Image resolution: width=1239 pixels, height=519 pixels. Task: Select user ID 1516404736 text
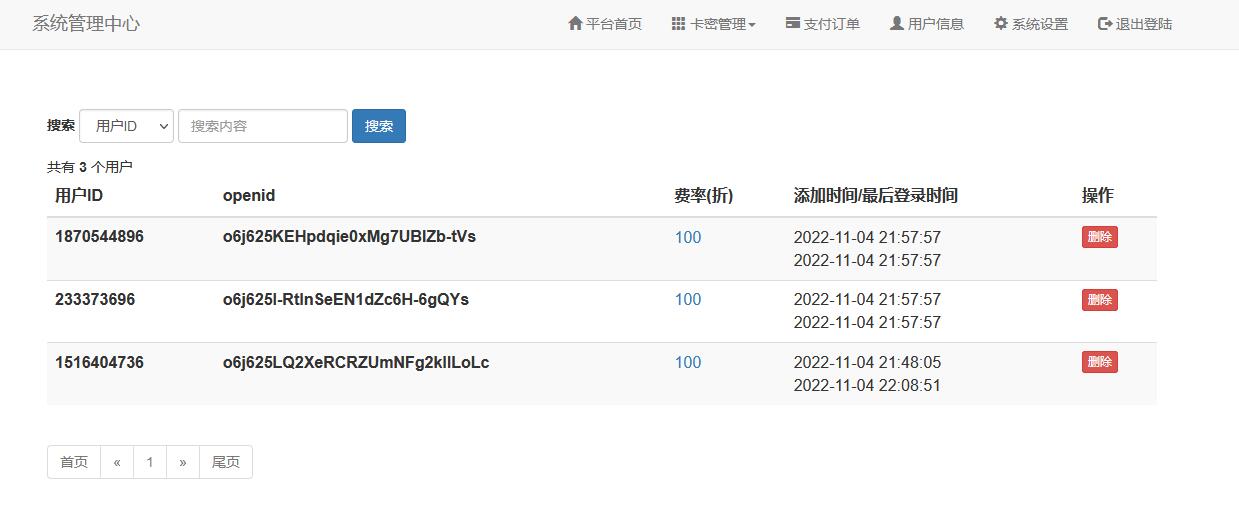pos(99,362)
